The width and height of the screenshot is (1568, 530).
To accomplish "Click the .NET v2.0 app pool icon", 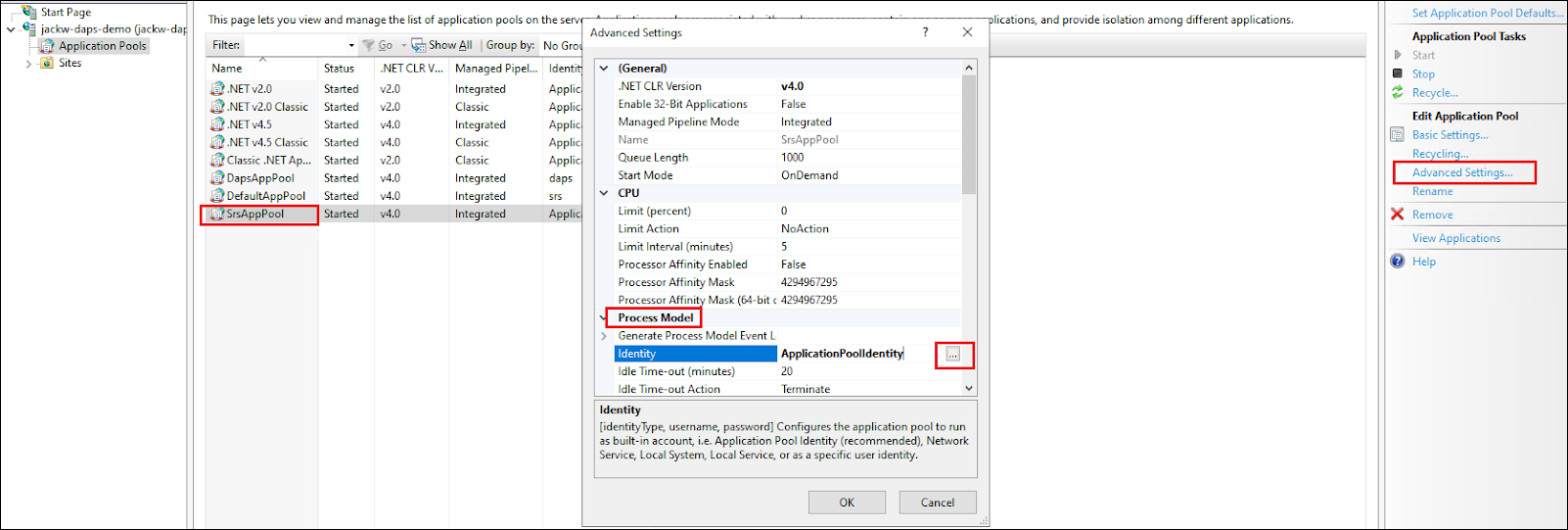I will tap(217, 88).
